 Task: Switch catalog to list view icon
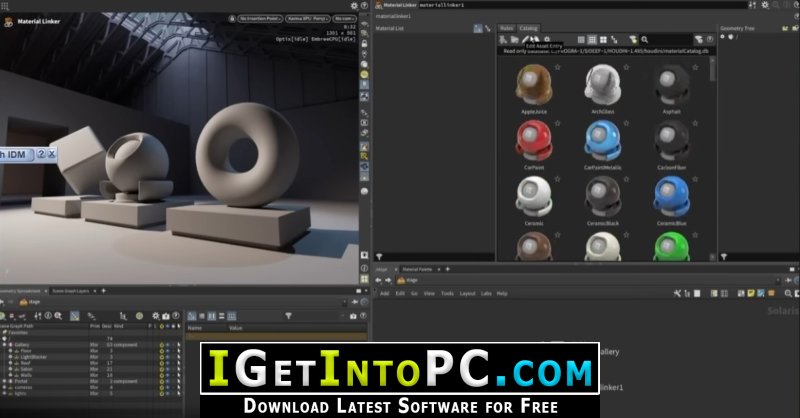pos(581,39)
